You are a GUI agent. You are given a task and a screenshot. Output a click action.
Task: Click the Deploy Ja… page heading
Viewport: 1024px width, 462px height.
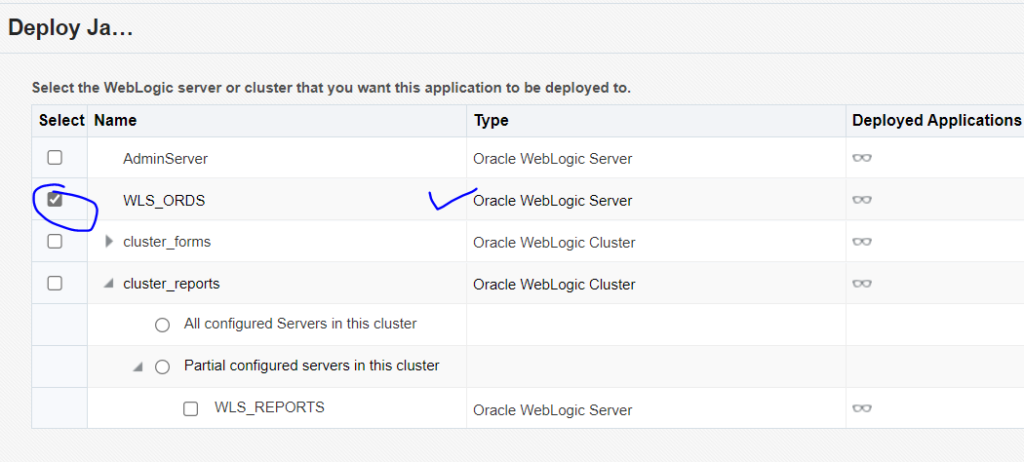click(71, 28)
